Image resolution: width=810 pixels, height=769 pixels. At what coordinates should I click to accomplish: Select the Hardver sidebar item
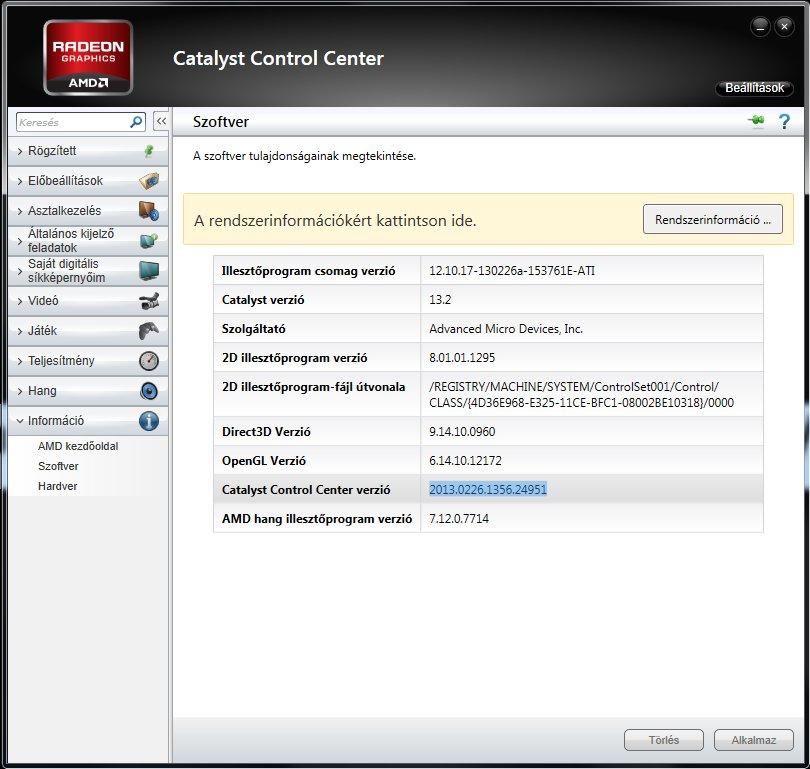point(57,486)
